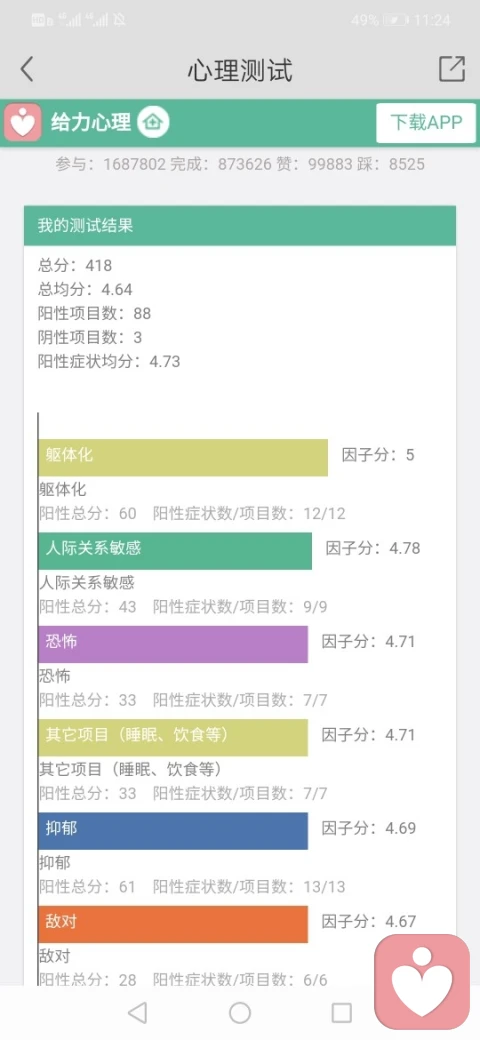Tap the battery indicator in status bar

click(395, 21)
